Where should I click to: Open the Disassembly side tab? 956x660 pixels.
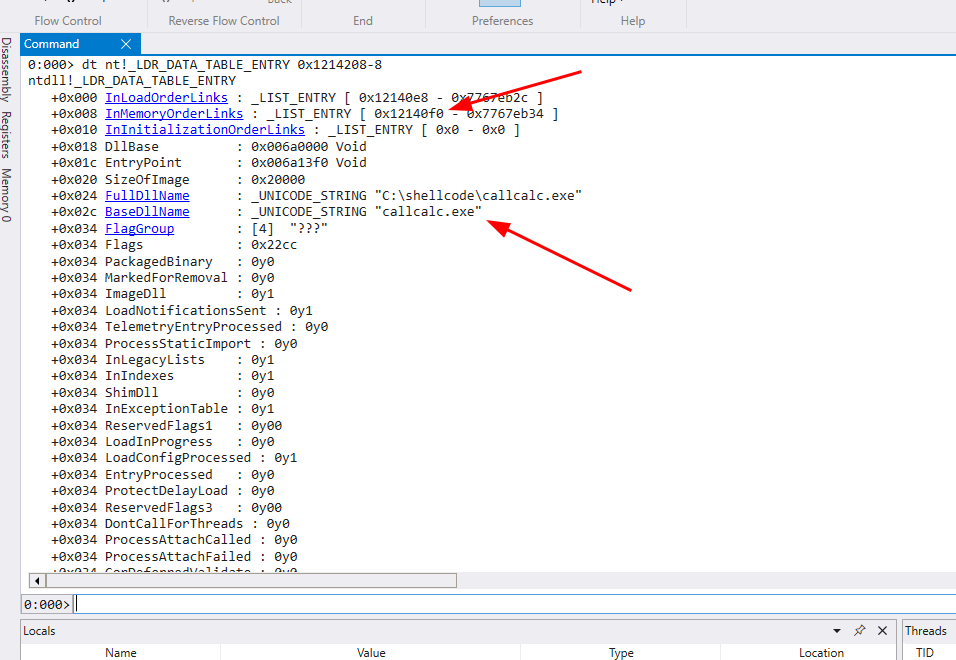[7, 70]
